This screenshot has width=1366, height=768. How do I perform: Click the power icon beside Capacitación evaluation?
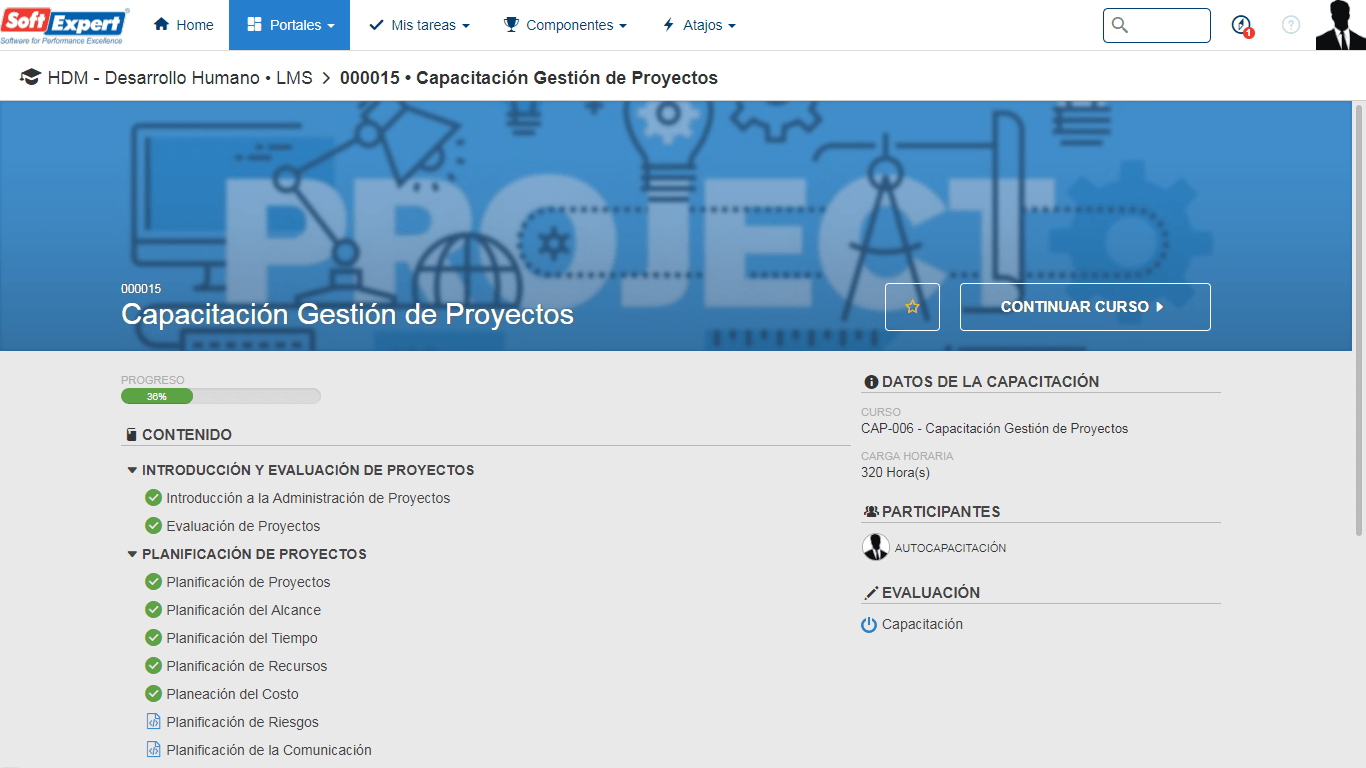869,625
